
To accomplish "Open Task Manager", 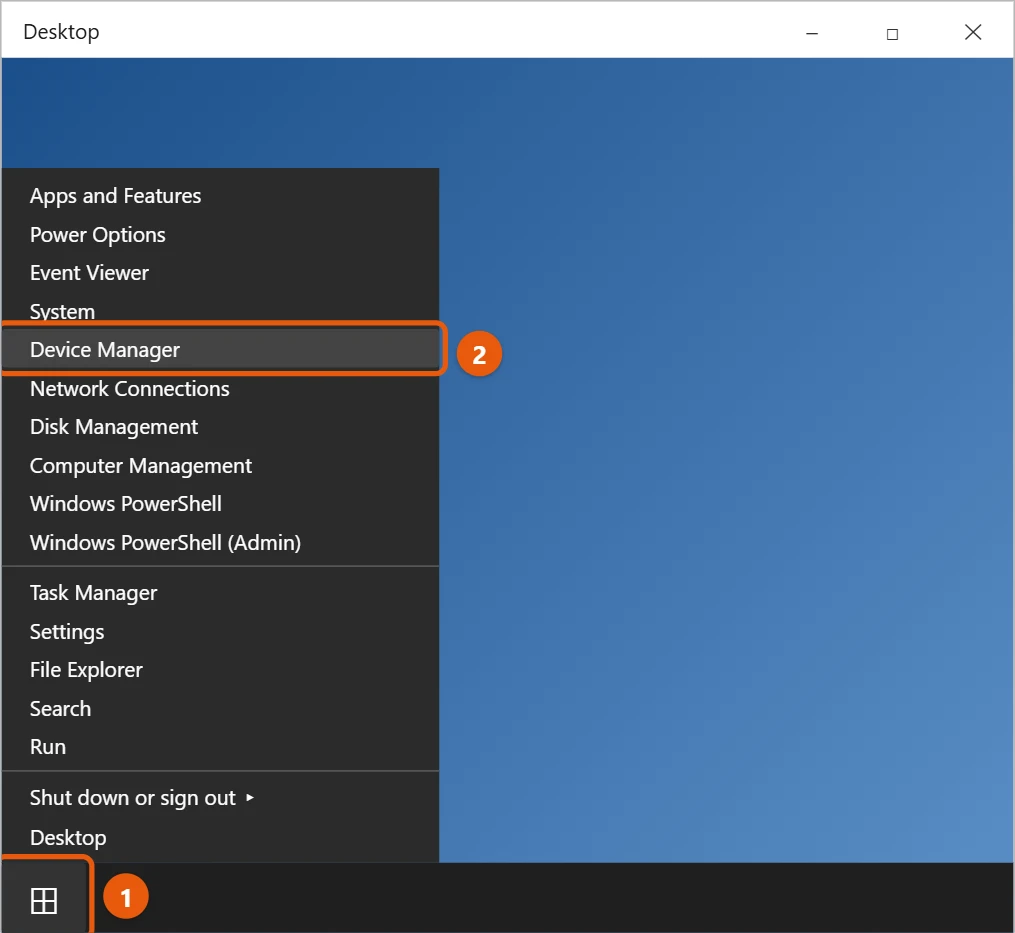I will click(x=220, y=593).
